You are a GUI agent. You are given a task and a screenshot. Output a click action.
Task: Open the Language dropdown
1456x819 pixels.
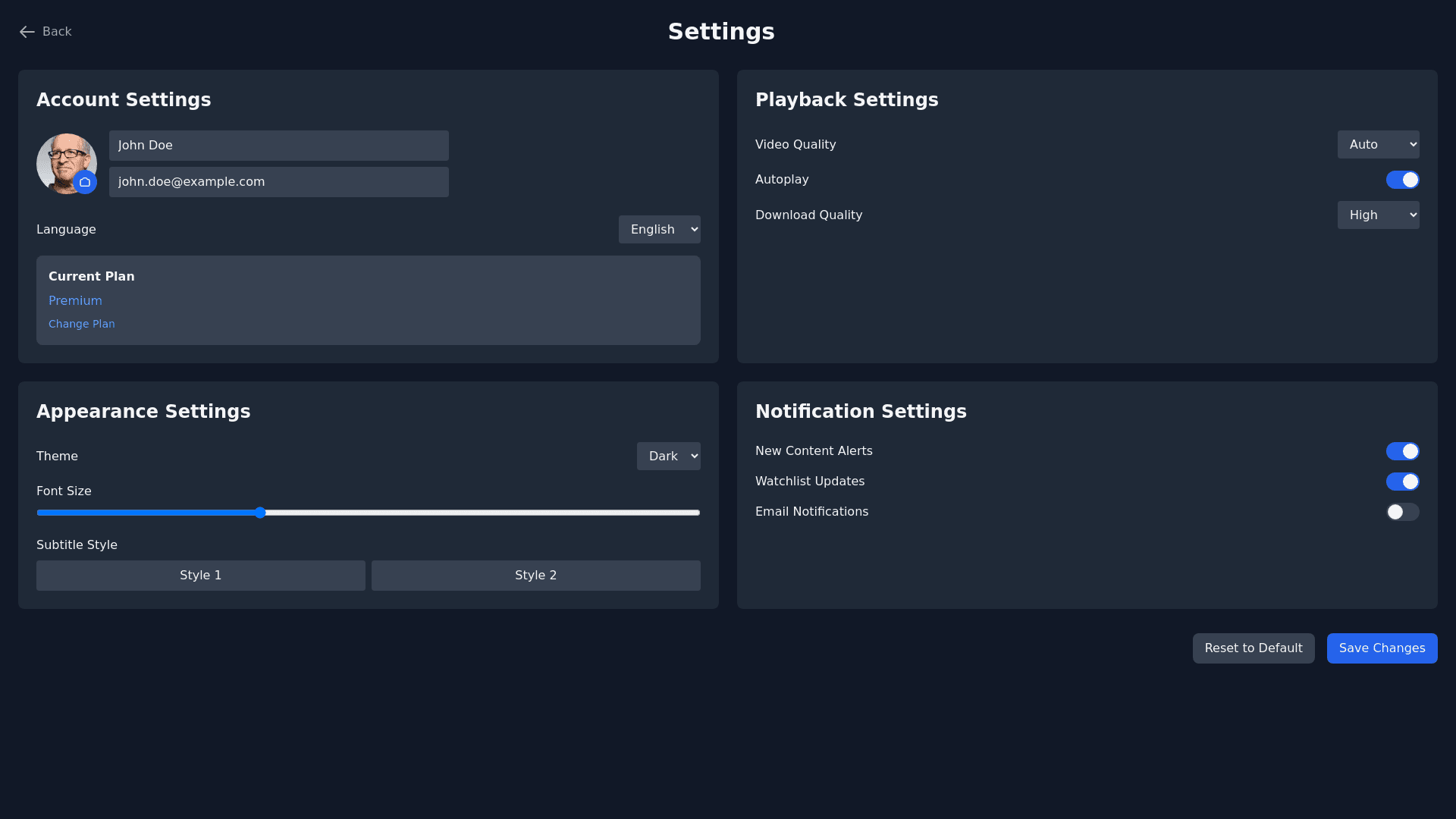(x=659, y=230)
